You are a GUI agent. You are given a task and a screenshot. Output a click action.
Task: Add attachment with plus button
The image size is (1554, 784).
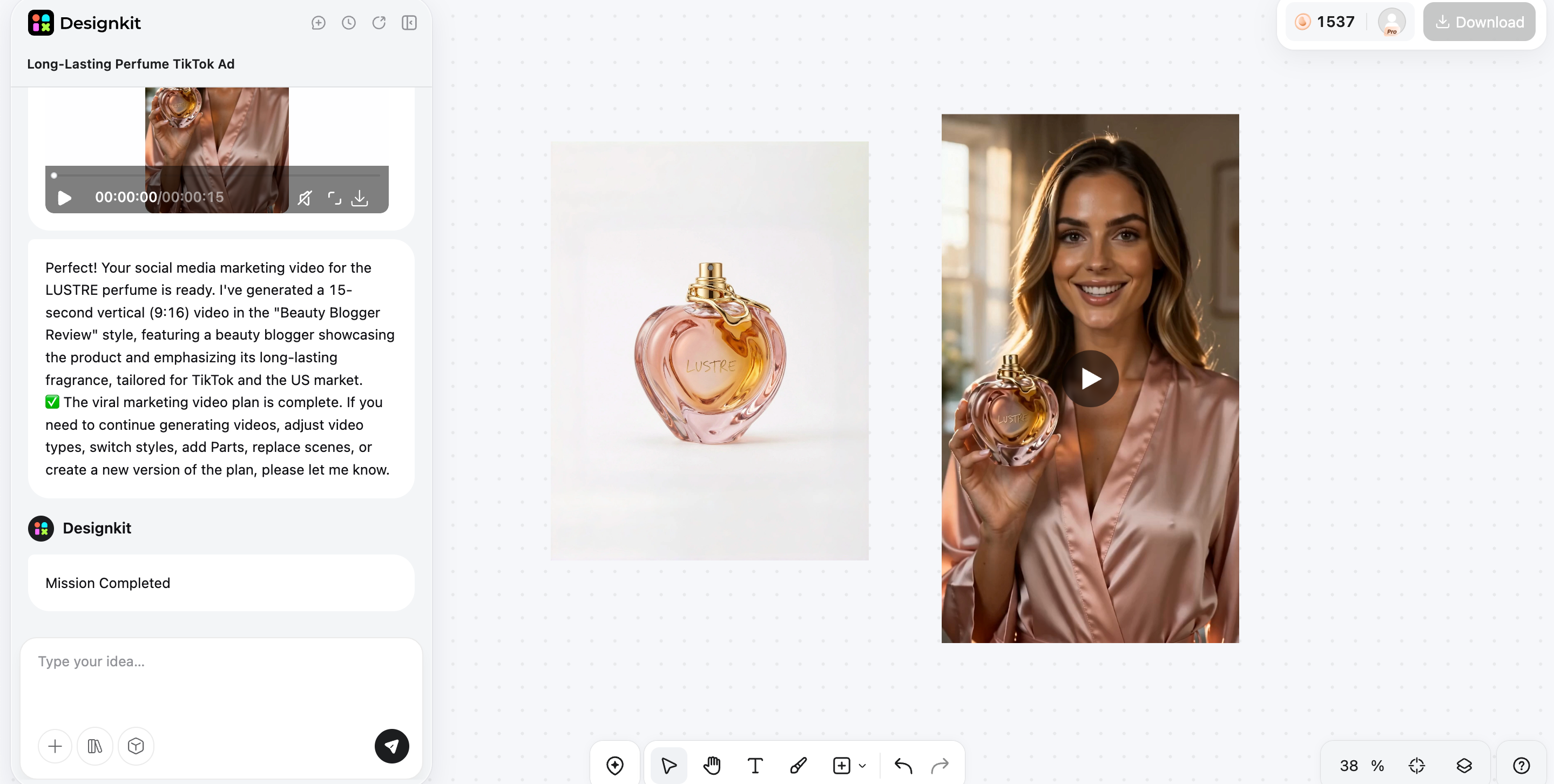pyautogui.click(x=55, y=746)
